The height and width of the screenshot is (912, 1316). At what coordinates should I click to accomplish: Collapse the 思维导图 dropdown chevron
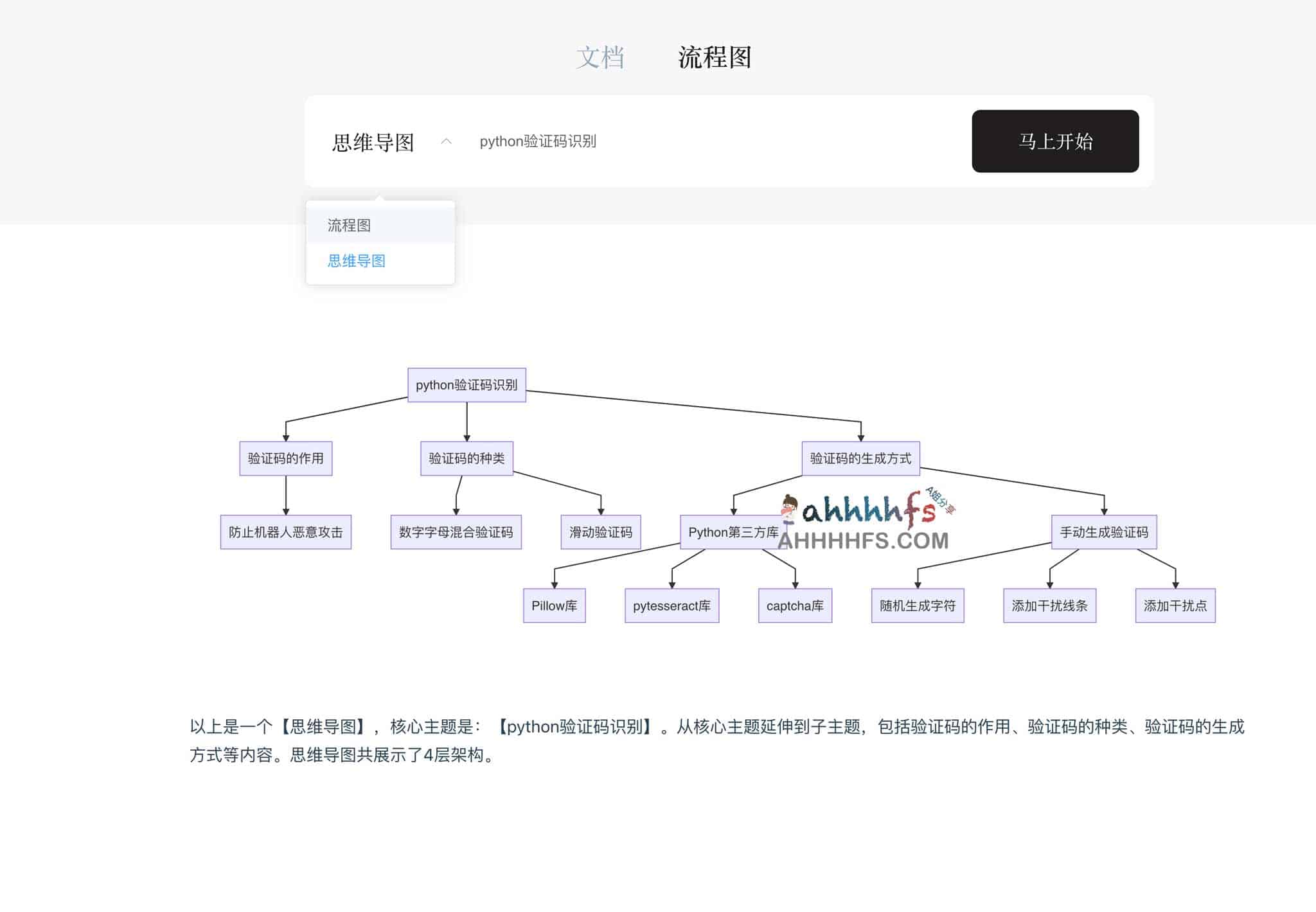[x=446, y=141]
